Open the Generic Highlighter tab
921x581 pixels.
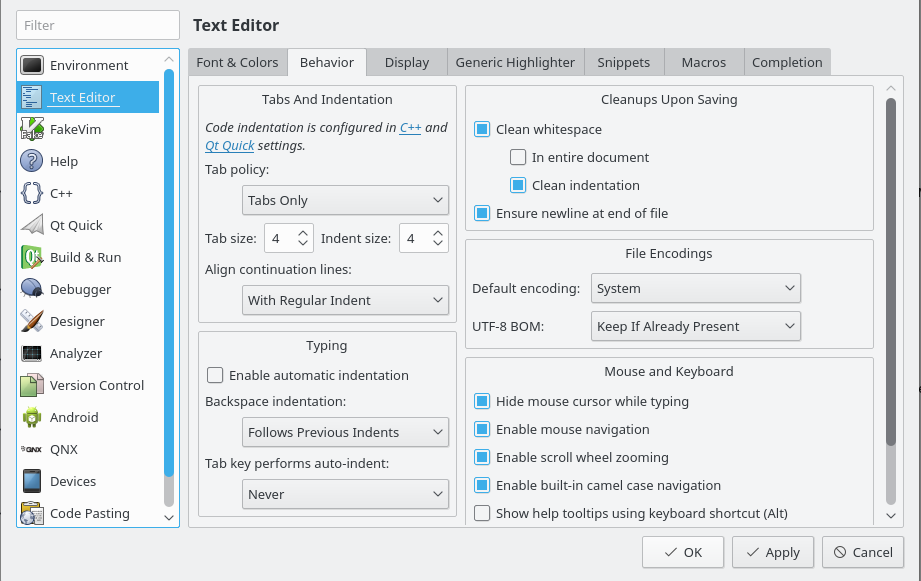point(515,62)
